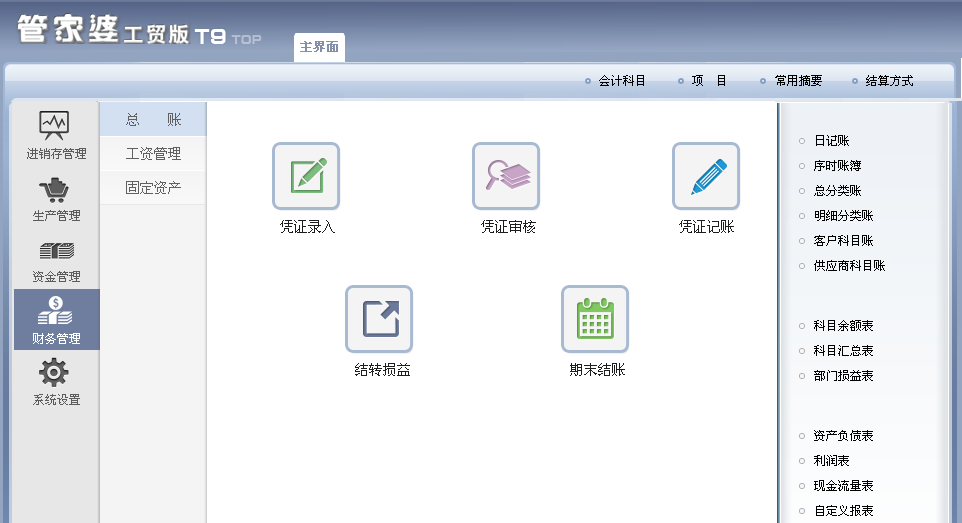Open the 凭证记账 voucher posting icon
Image resolution: width=962 pixels, height=523 pixels.
click(706, 176)
